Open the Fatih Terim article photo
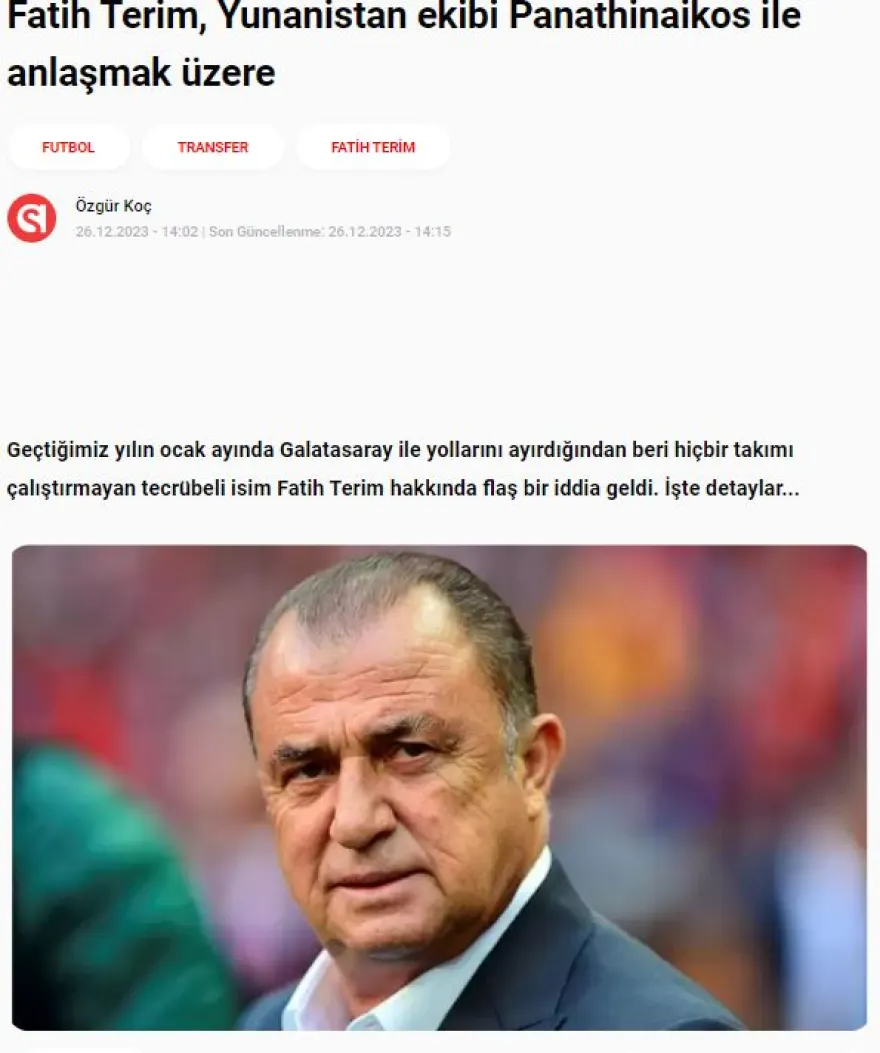The height and width of the screenshot is (1053, 880). point(439,787)
